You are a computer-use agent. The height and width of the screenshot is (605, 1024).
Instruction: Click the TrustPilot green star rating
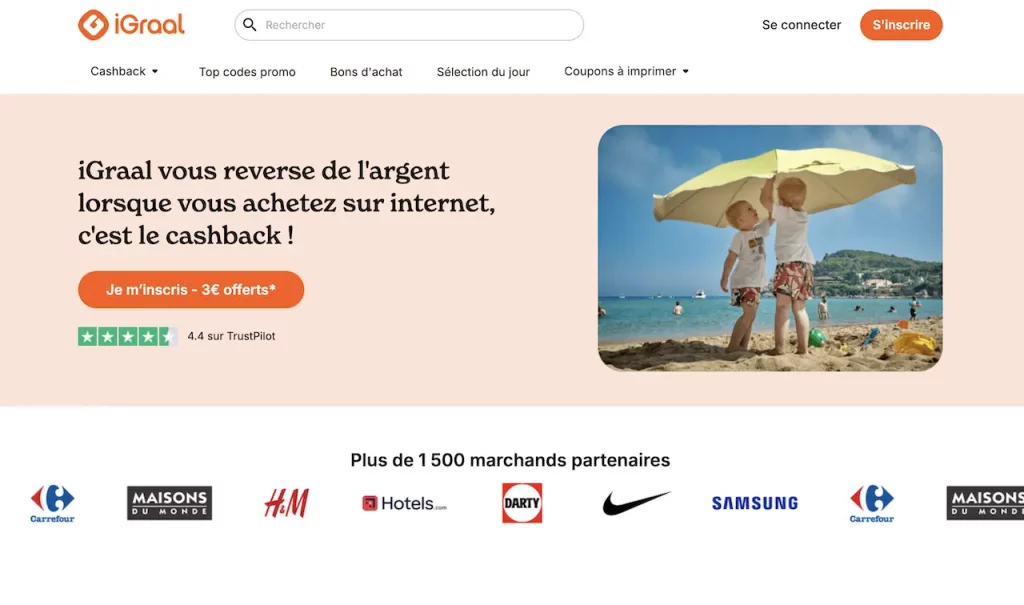coord(127,336)
